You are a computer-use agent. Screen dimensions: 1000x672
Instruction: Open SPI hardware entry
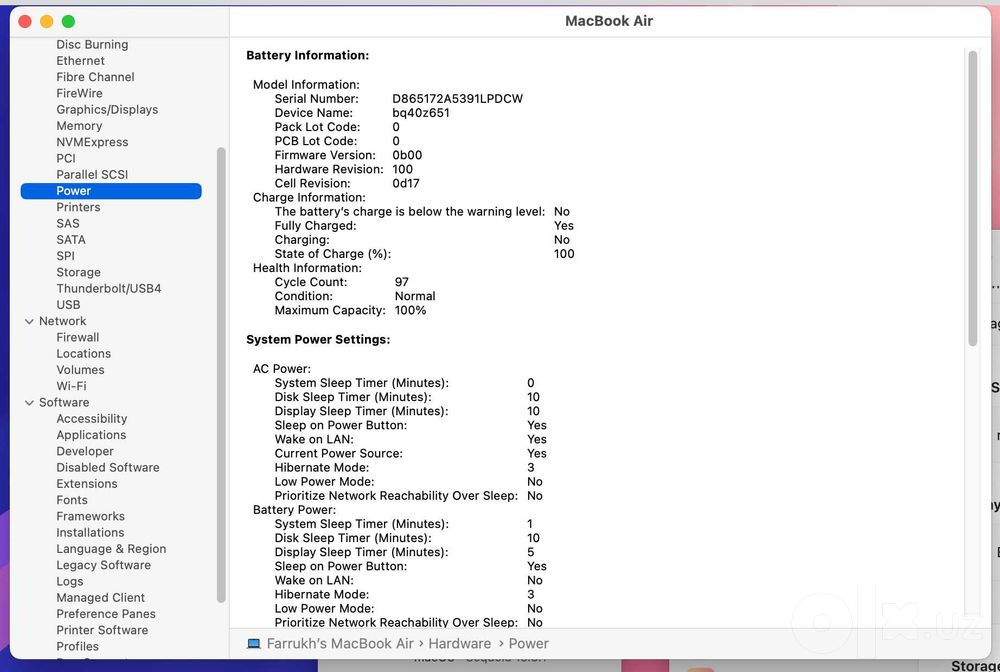(65, 256)
